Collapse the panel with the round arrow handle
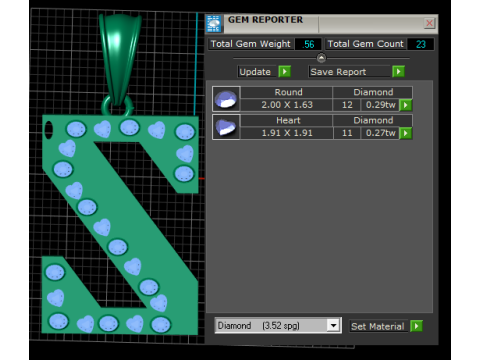 pos(321,58)
